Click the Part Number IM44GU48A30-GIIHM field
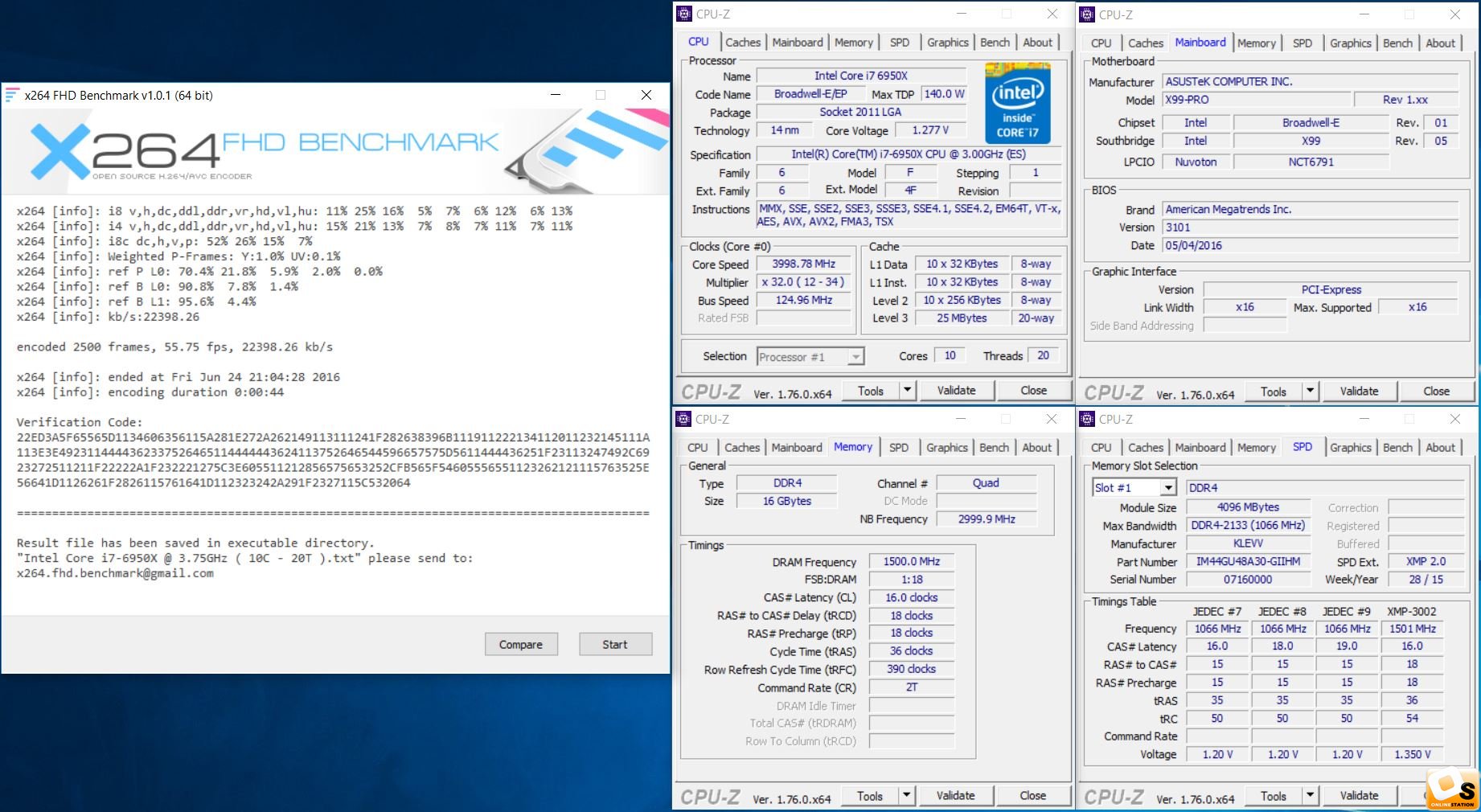The width and height of the screenshot is (1481, 812). pos(1249,562)
